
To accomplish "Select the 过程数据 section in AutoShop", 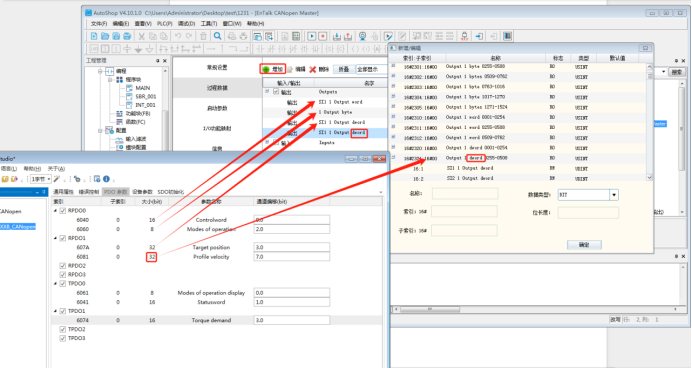I will [x=217, y=88].
